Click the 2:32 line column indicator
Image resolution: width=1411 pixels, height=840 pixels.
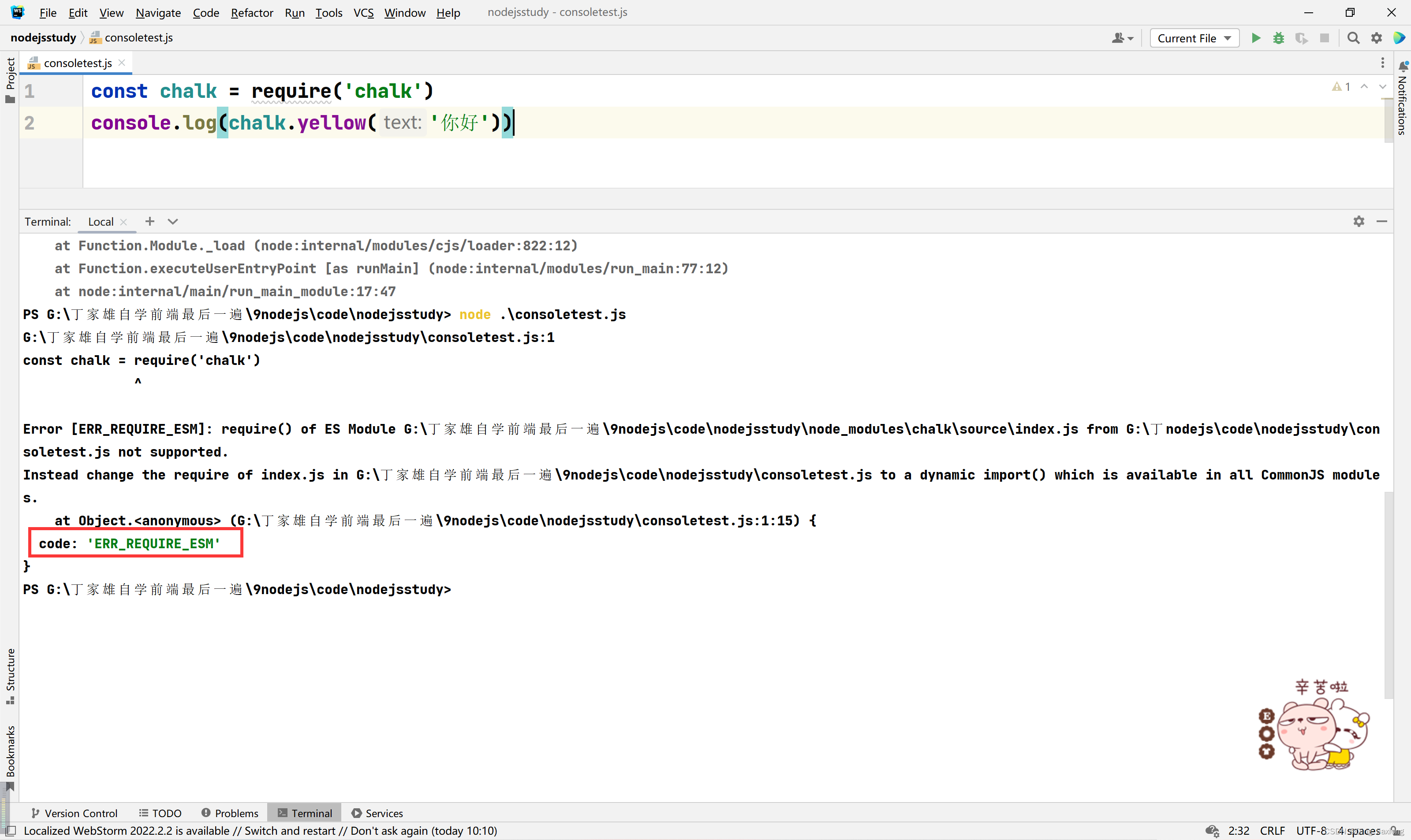(1238, 830)
